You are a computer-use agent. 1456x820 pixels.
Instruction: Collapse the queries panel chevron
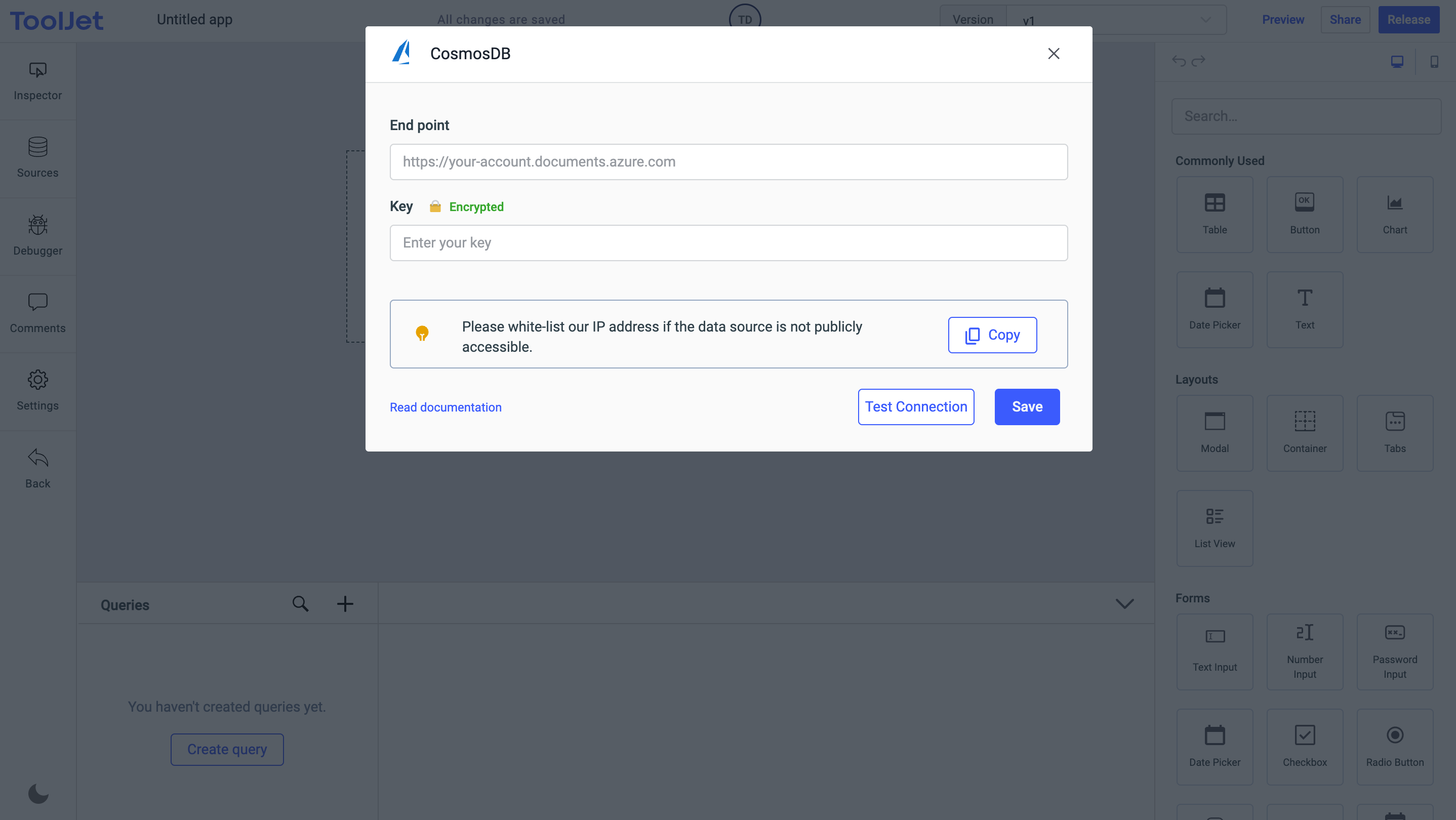click(1124, 603)
